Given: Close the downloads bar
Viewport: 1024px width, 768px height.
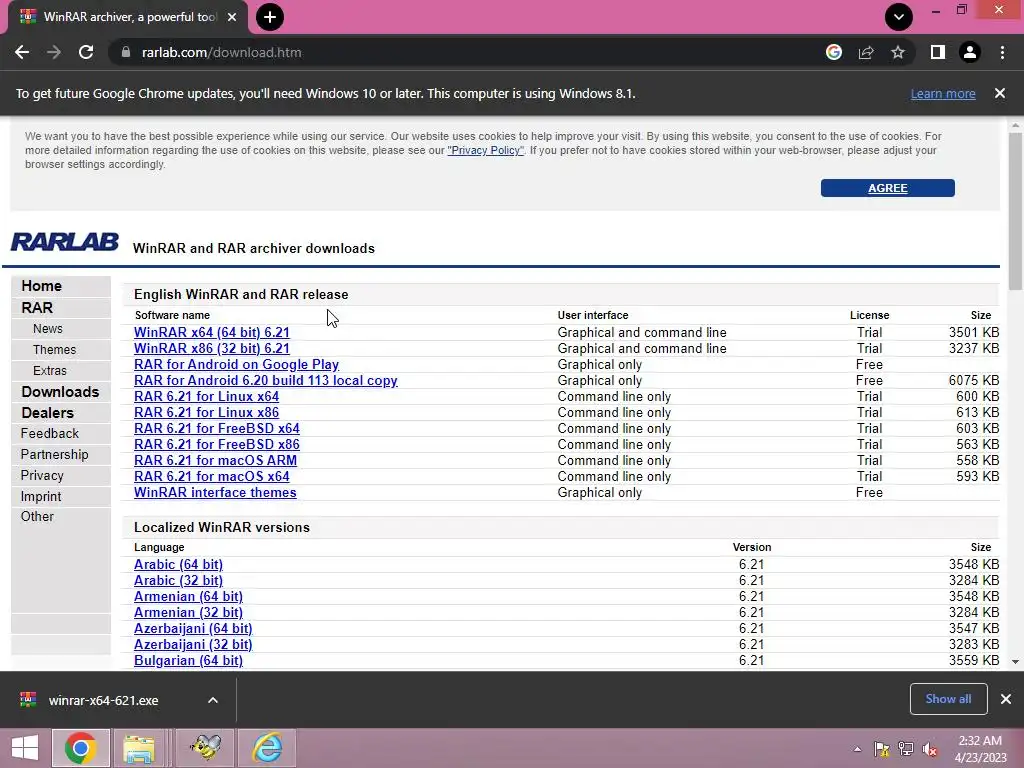Looking at the screenshot, I should (1006, 699).
